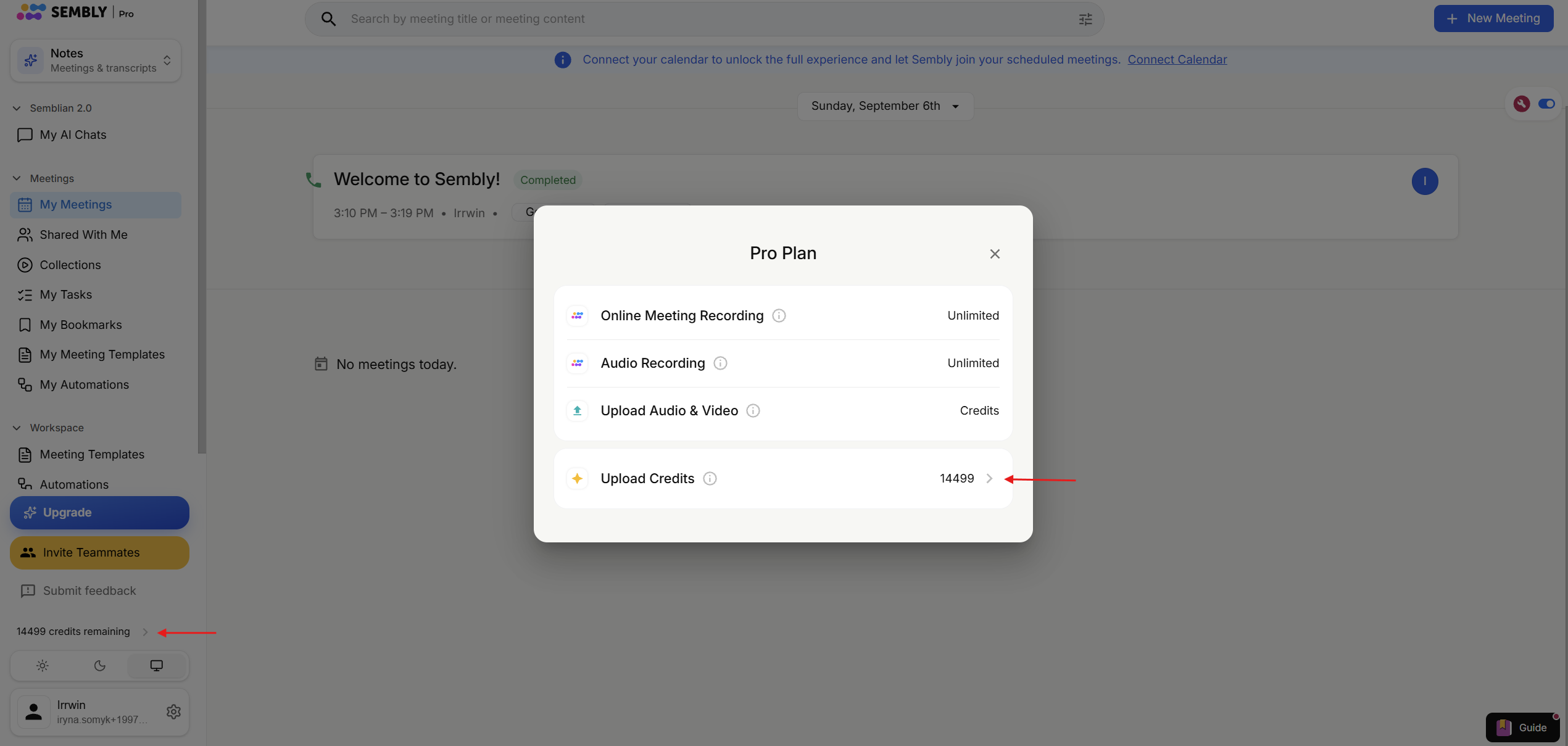The height and width of the screenshot is (746, 1568).
Task: Open the Notes workspace switcher
Action: point(96,60)
